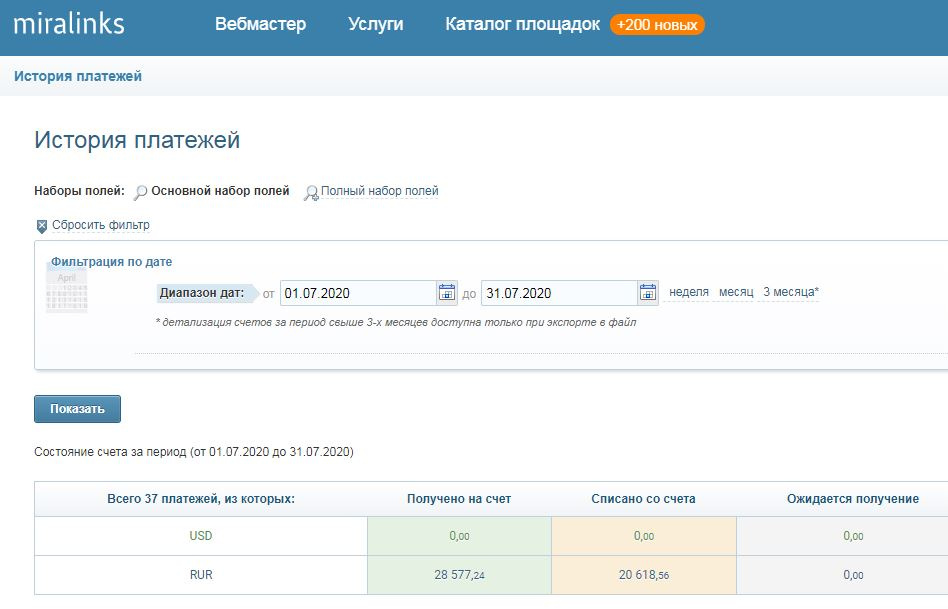Select Основной набор полей link
This screenshot has width=948, height=609.
point(220,191)
